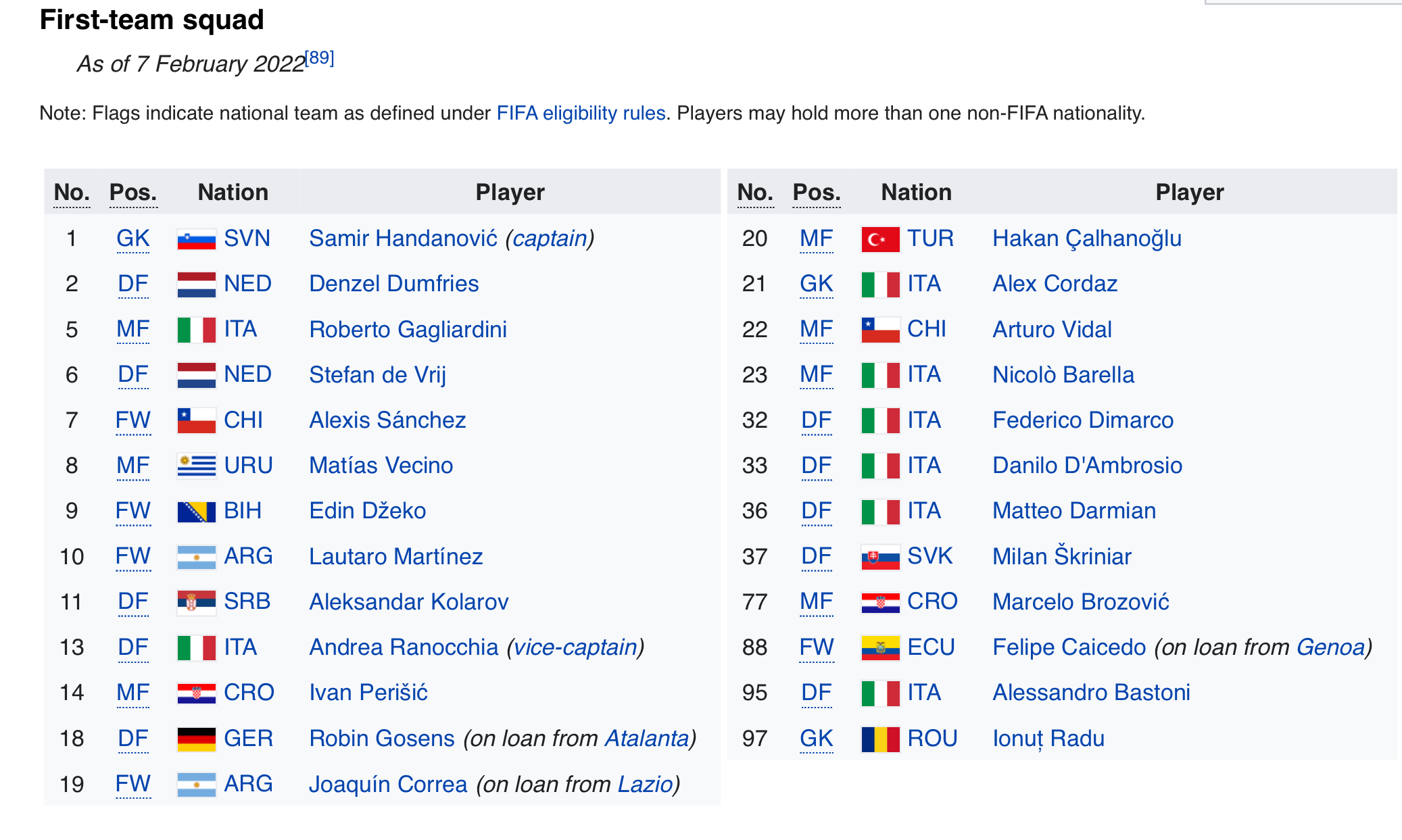1402x840 pixels.
Task: Click the Germany flag icon beside GER
Action: point(196,739)
